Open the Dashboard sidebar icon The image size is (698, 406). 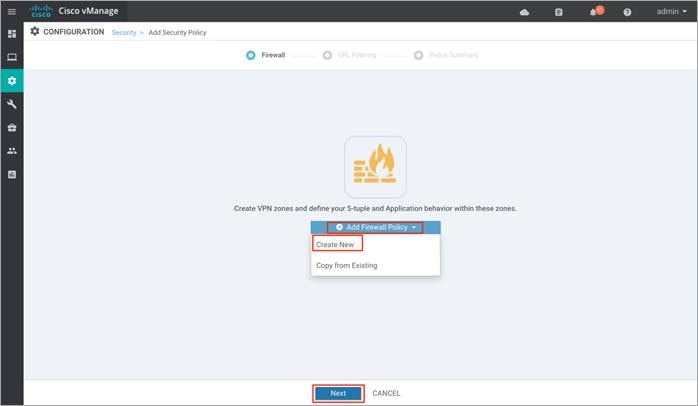click(x=12, y=34)
